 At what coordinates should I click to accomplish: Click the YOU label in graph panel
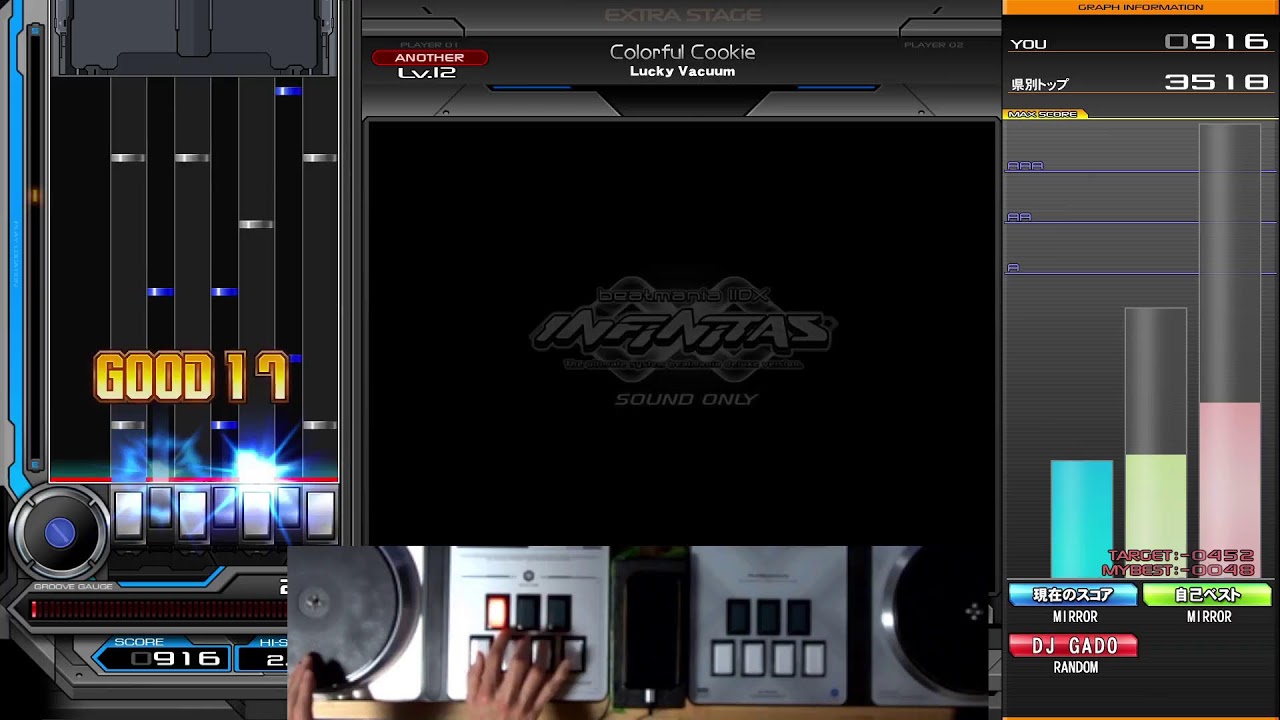click(x=1028, y=44)
